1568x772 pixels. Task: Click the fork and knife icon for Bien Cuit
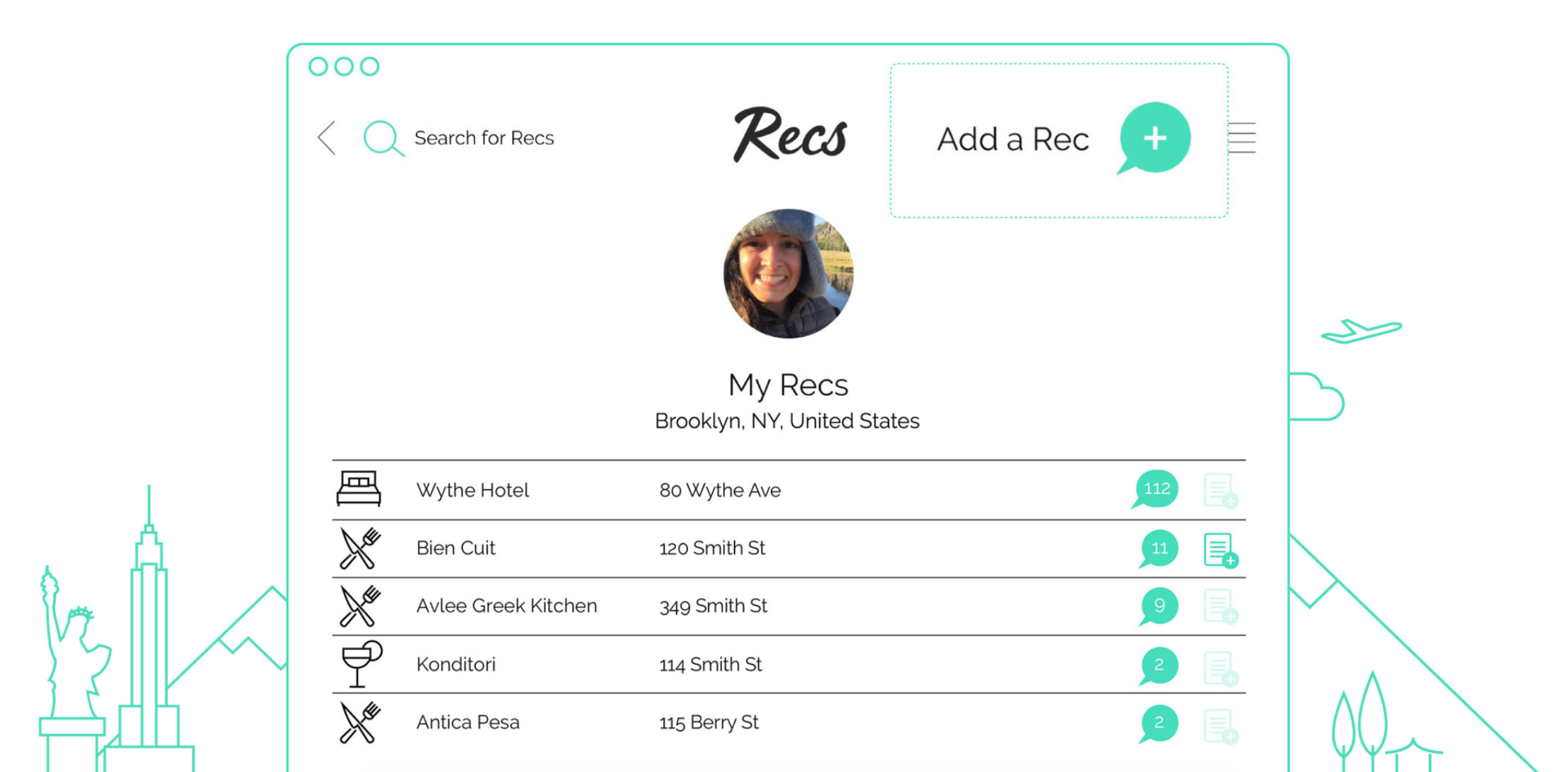pyautogui.click(x=360, y=548)
